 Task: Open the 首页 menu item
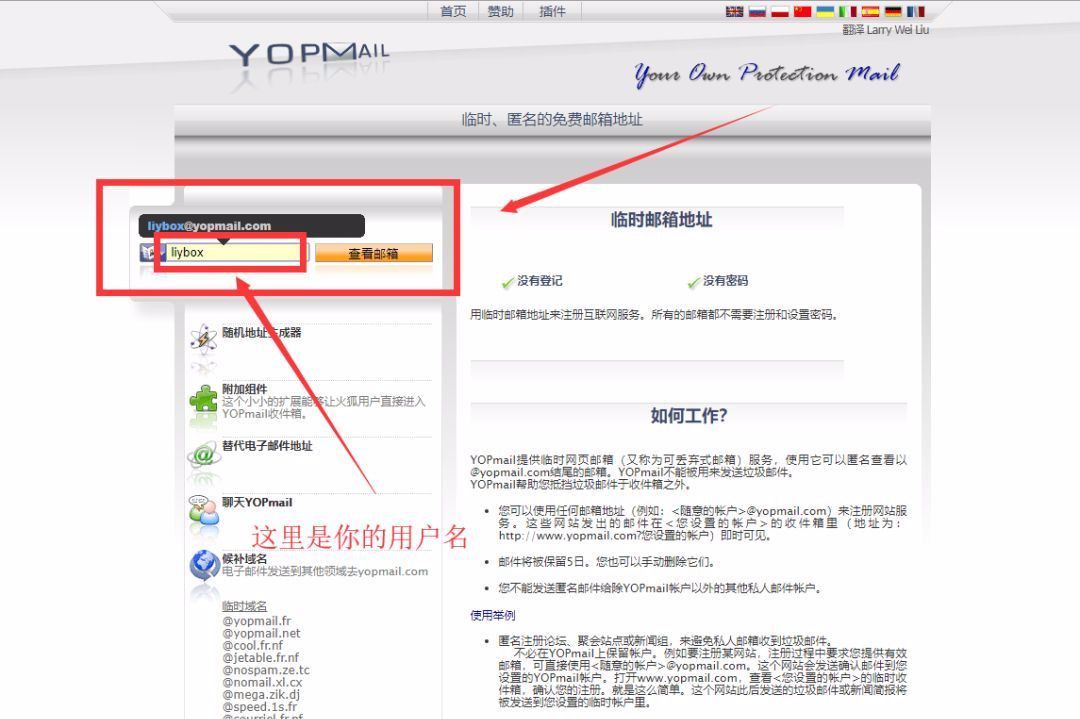(451, 11)
